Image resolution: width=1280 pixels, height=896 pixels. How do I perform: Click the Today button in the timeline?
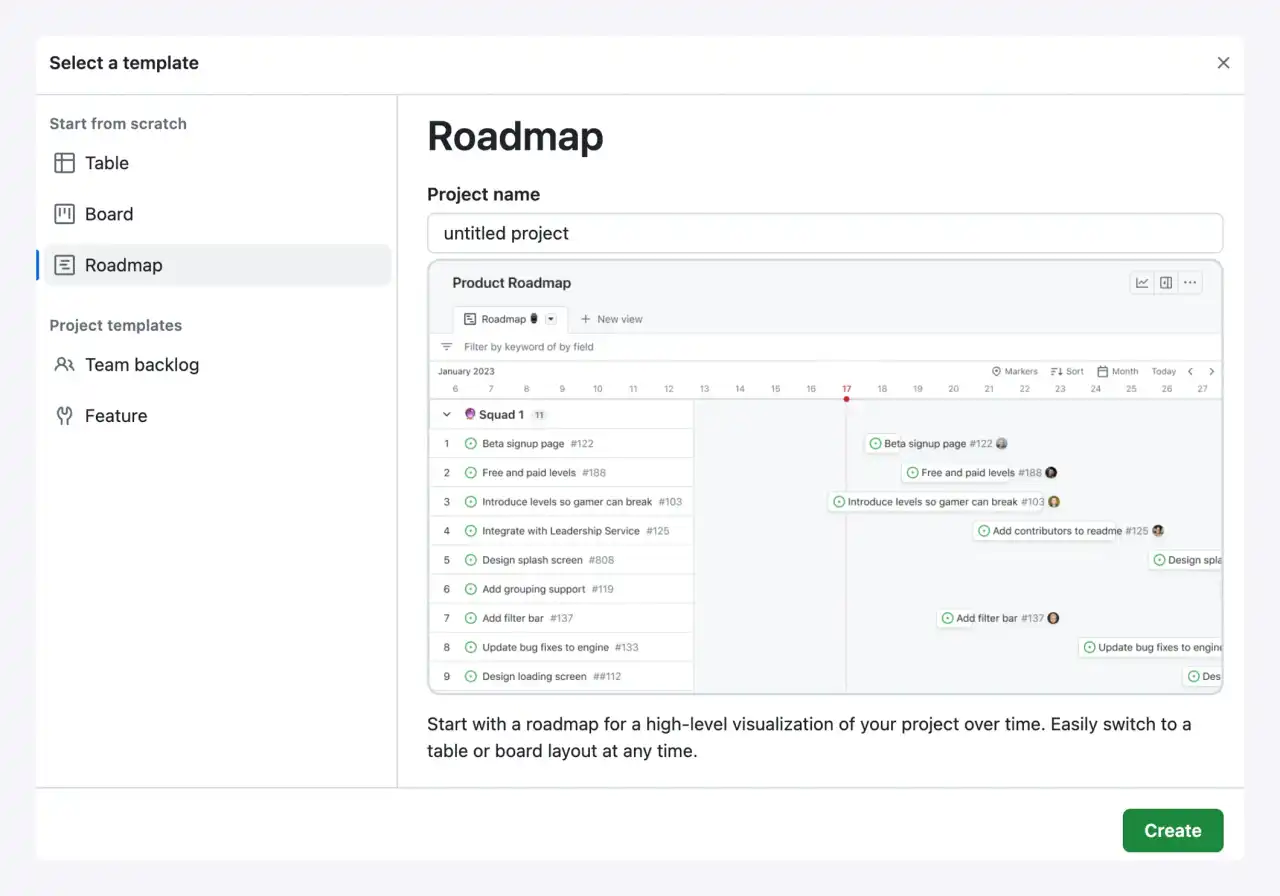pos(1163,371)
